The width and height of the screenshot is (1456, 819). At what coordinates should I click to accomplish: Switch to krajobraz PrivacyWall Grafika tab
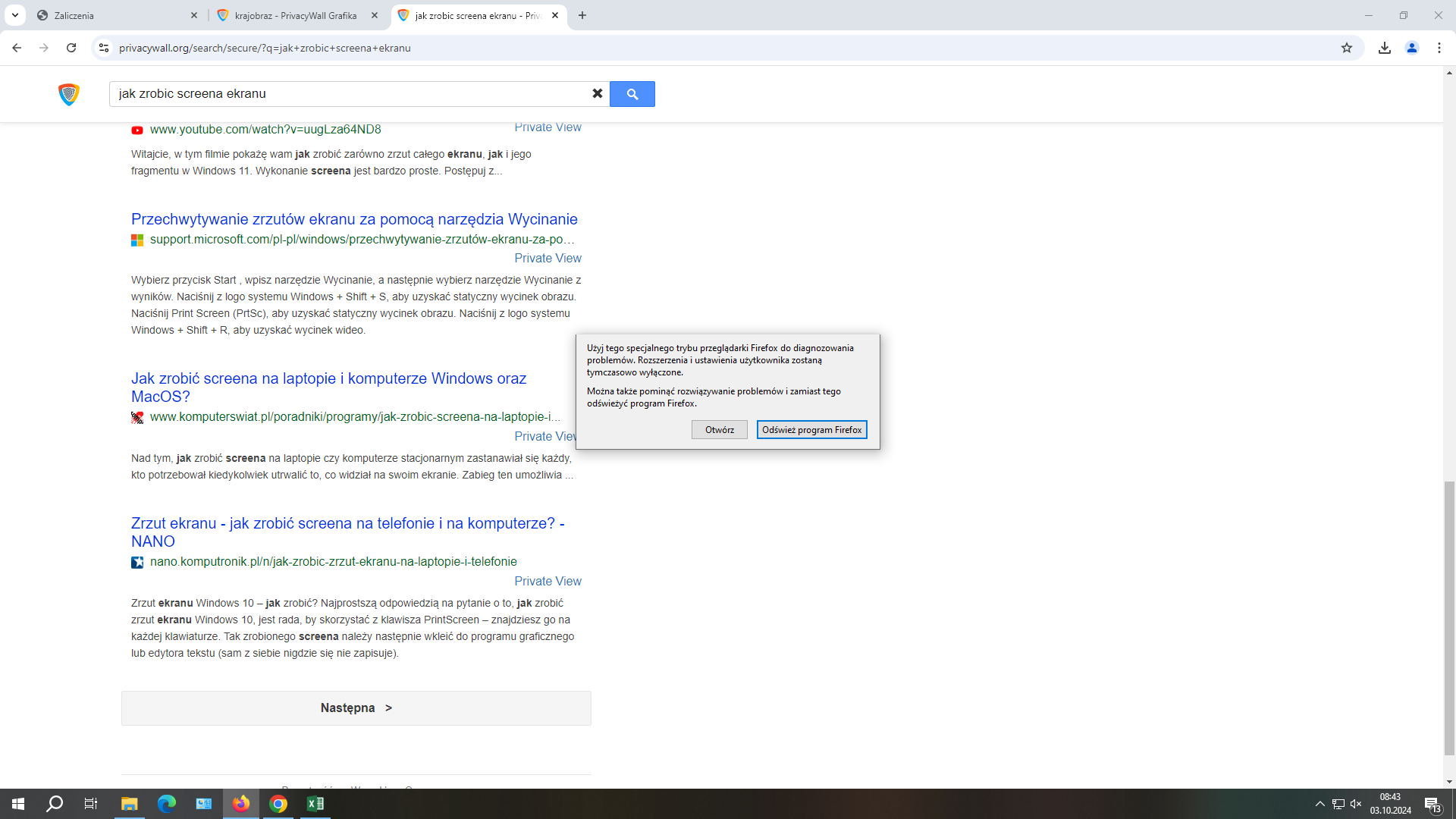296,15
